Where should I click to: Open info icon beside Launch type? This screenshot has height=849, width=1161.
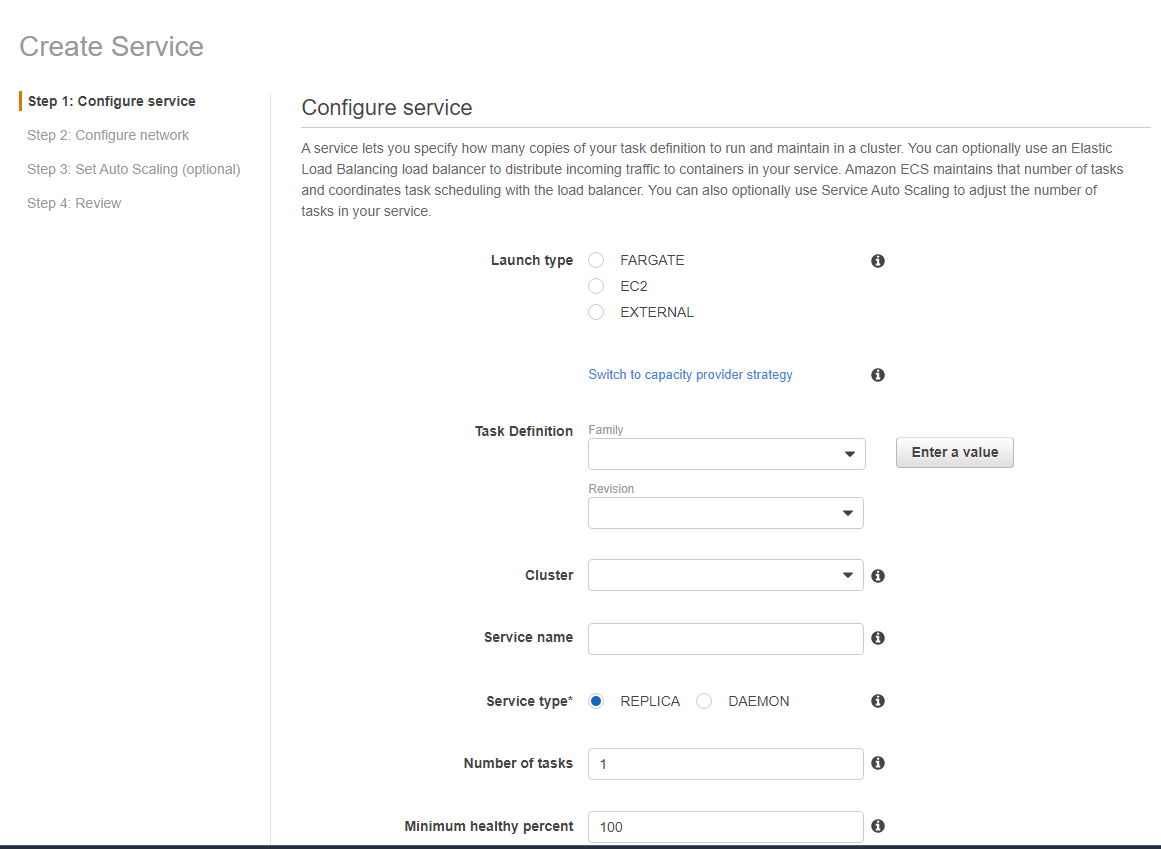pos(877,261)
